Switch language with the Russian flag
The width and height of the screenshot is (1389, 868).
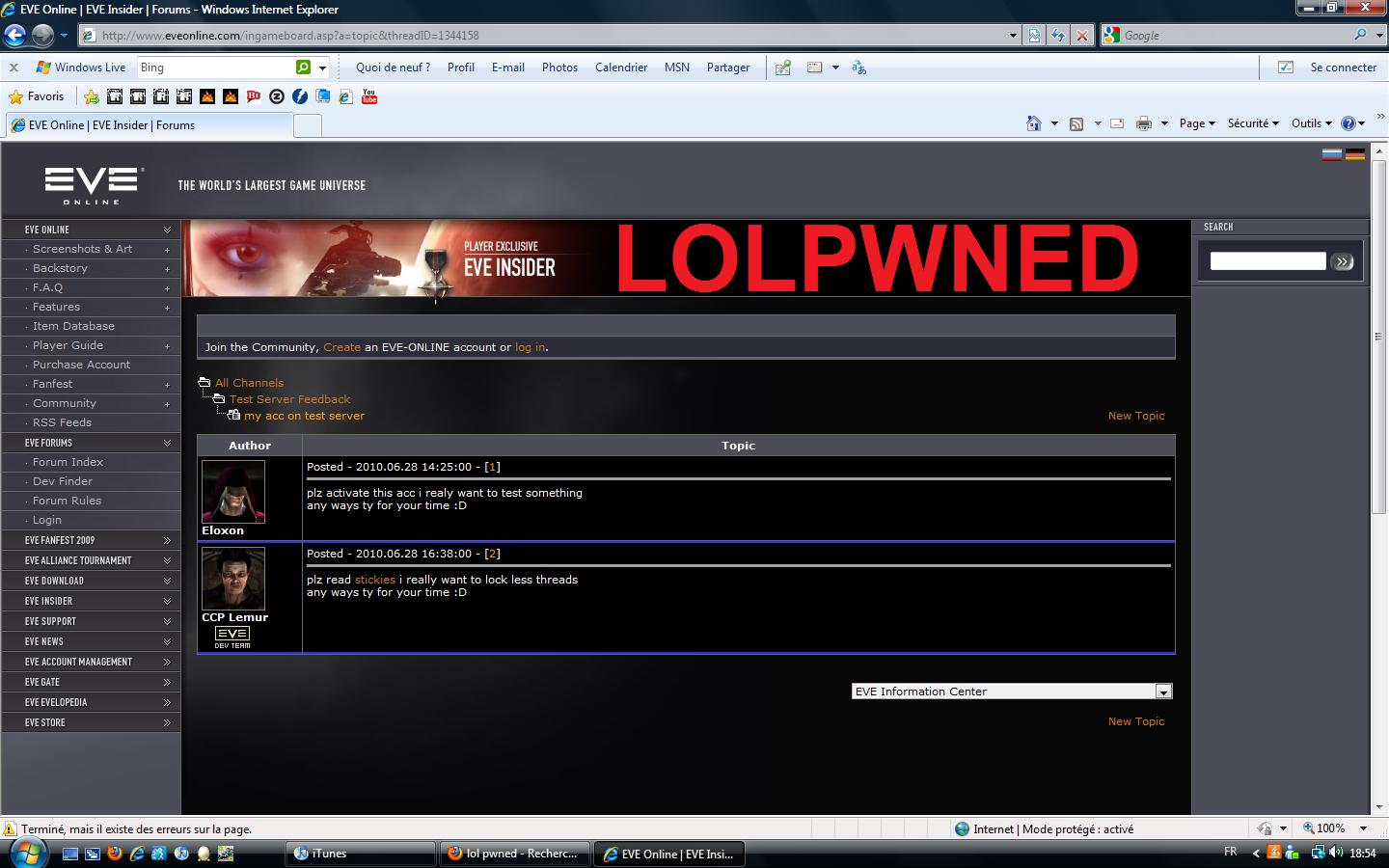tap(1332, 154)
